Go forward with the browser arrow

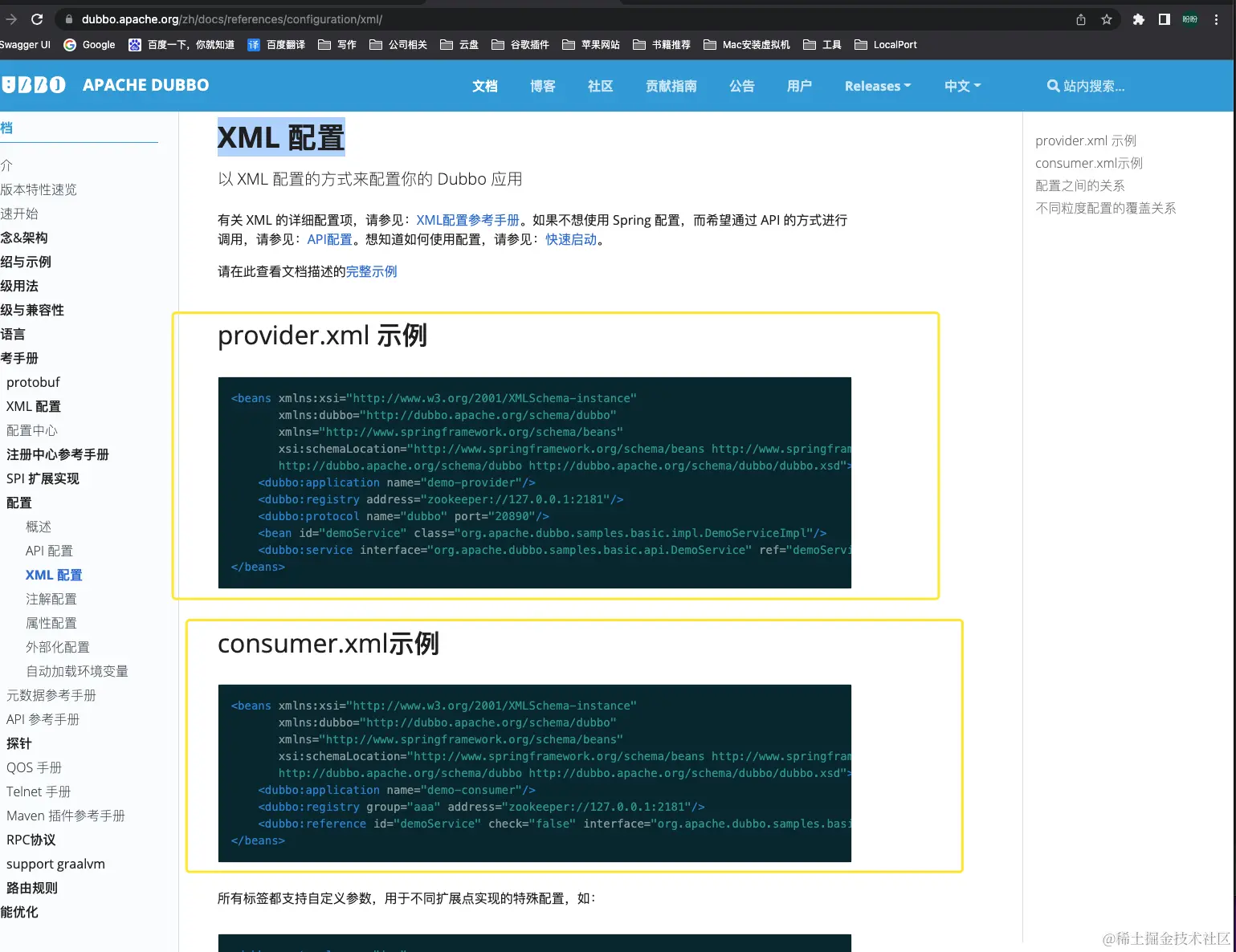pos(11,19)
